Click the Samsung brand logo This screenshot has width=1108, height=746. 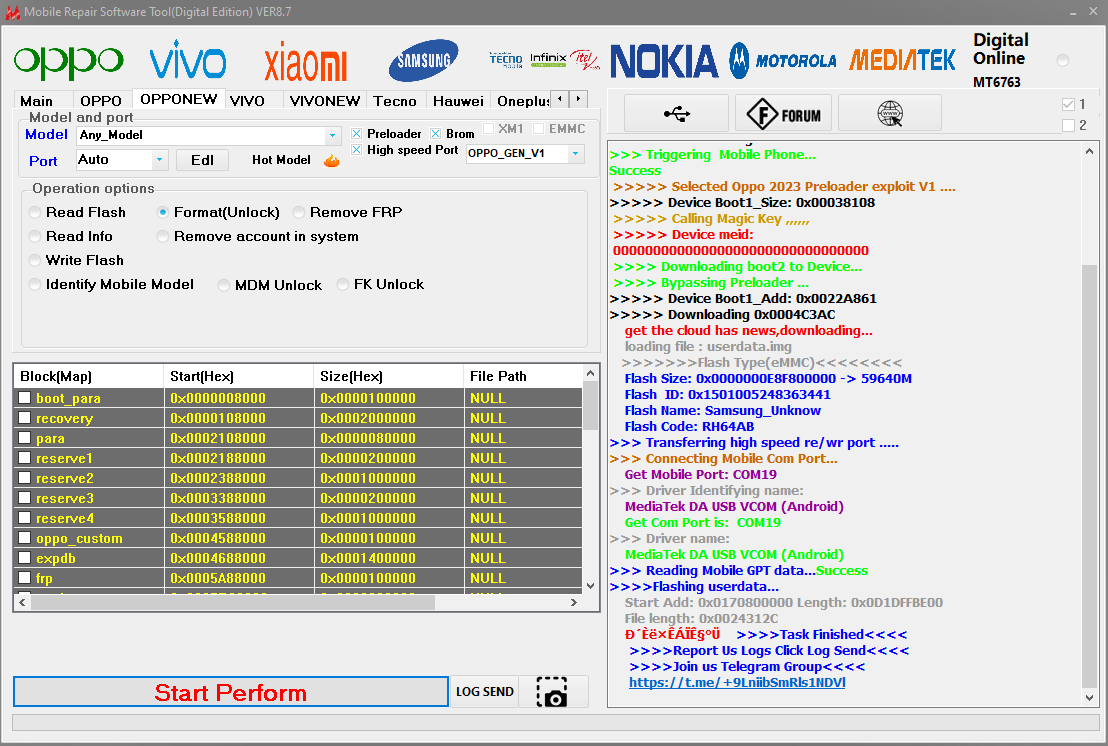tap(423, 61)
